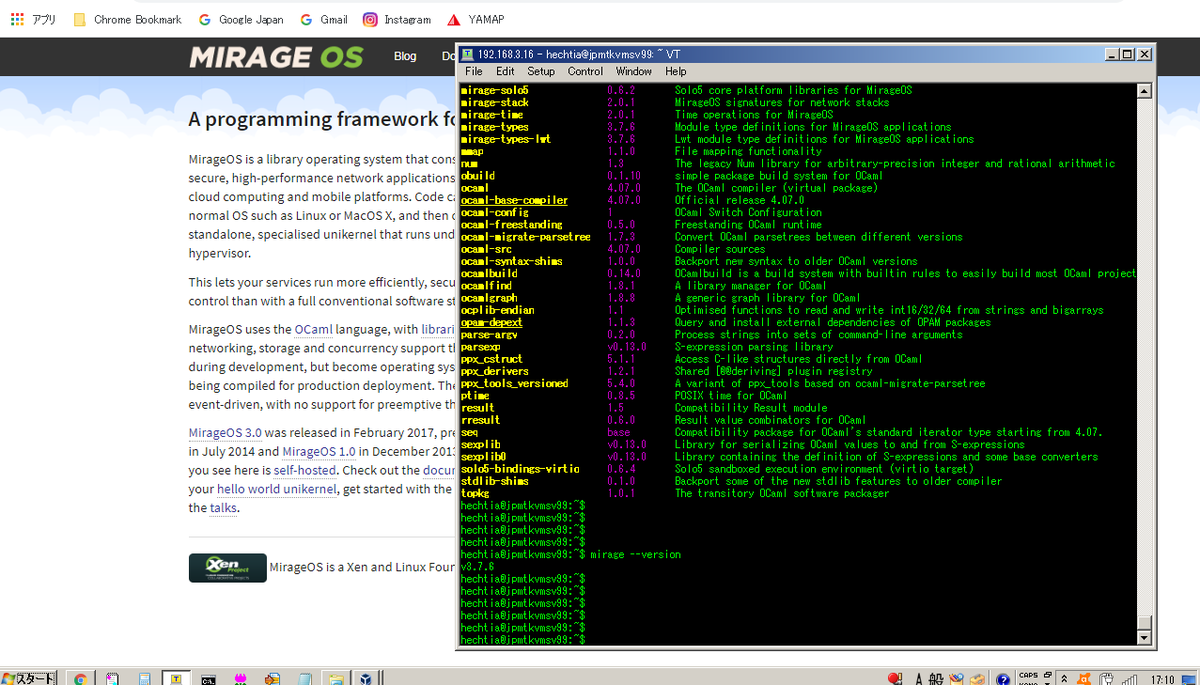Viewport: 1200px width, 685px height.
Task: Click the Tera Term icon in taskbar
Action: [x=175, y=678]
